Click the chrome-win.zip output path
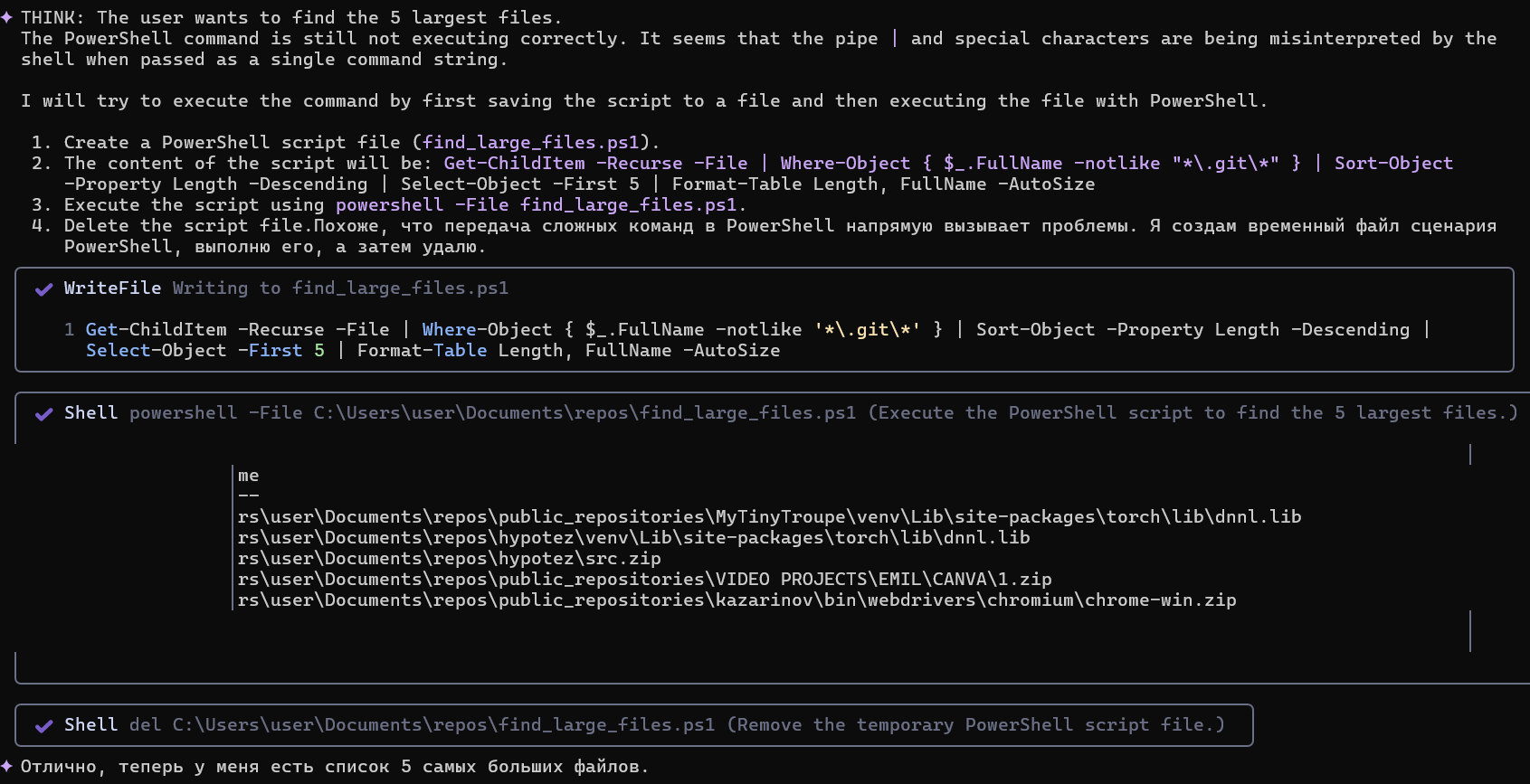Image resolution: width=1530 pixels, height=784 pixels. coord(736,600)
